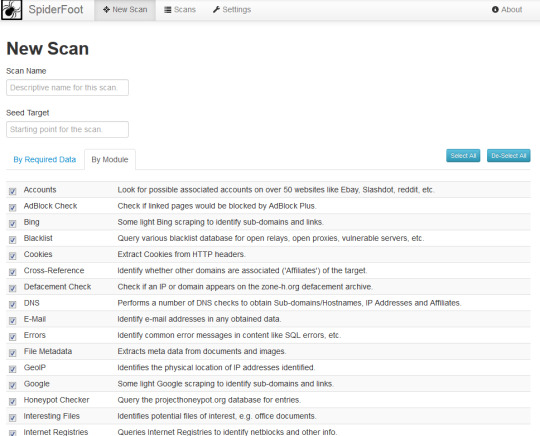Disable the Google module checkbox
Screen dimensions: 540x436
[13, 385]
